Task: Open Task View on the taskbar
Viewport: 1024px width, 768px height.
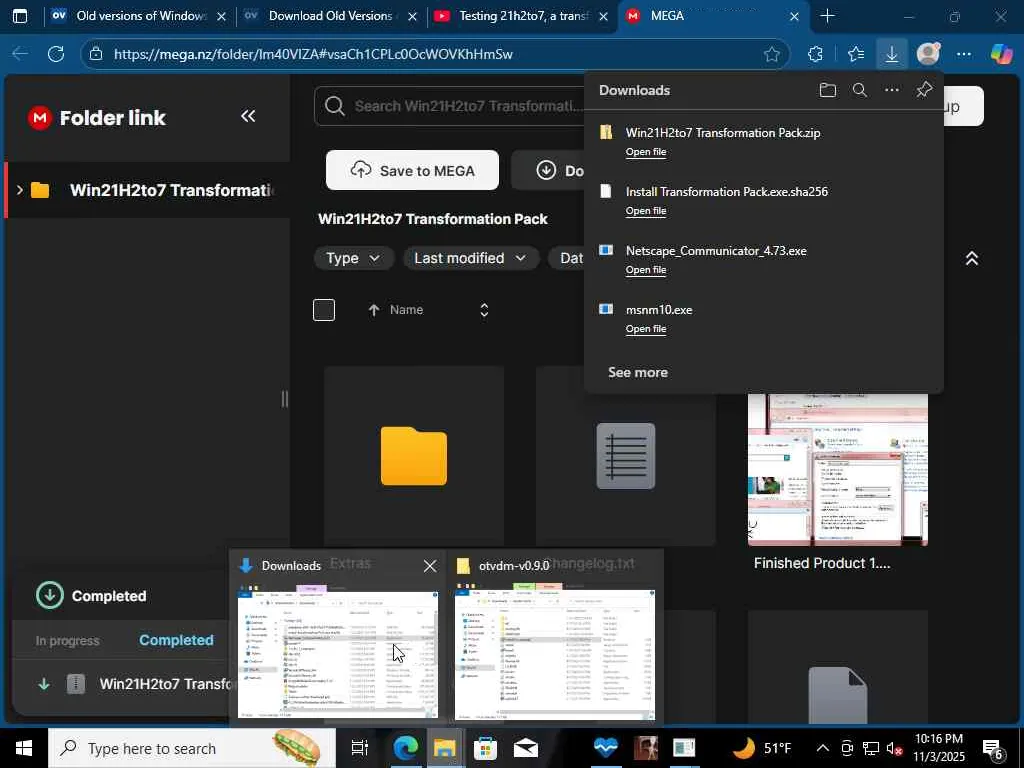Action: (360, 748)
